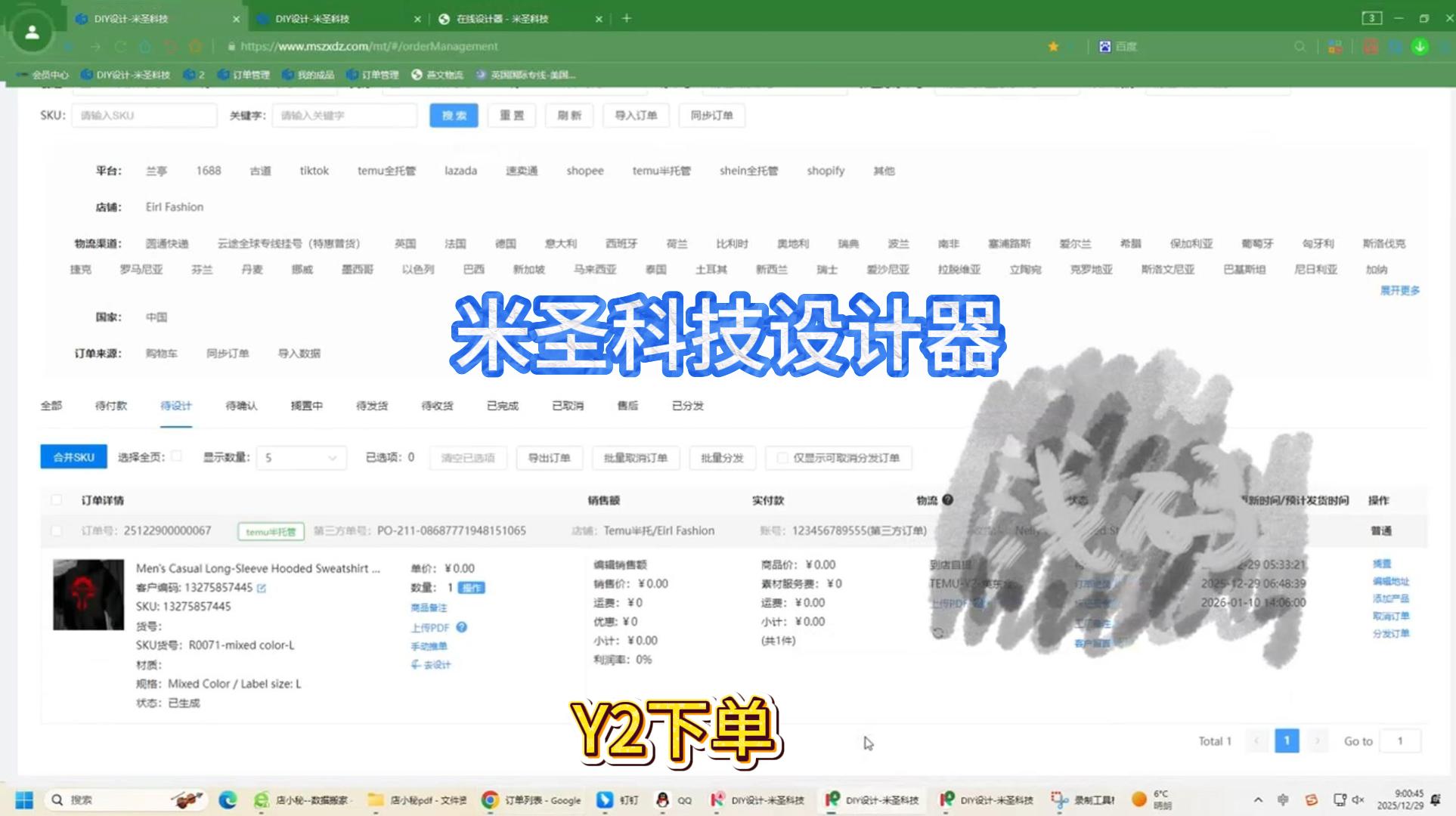
Task: Click the edit icon beside 客户编码
Action: pos(262,588)
